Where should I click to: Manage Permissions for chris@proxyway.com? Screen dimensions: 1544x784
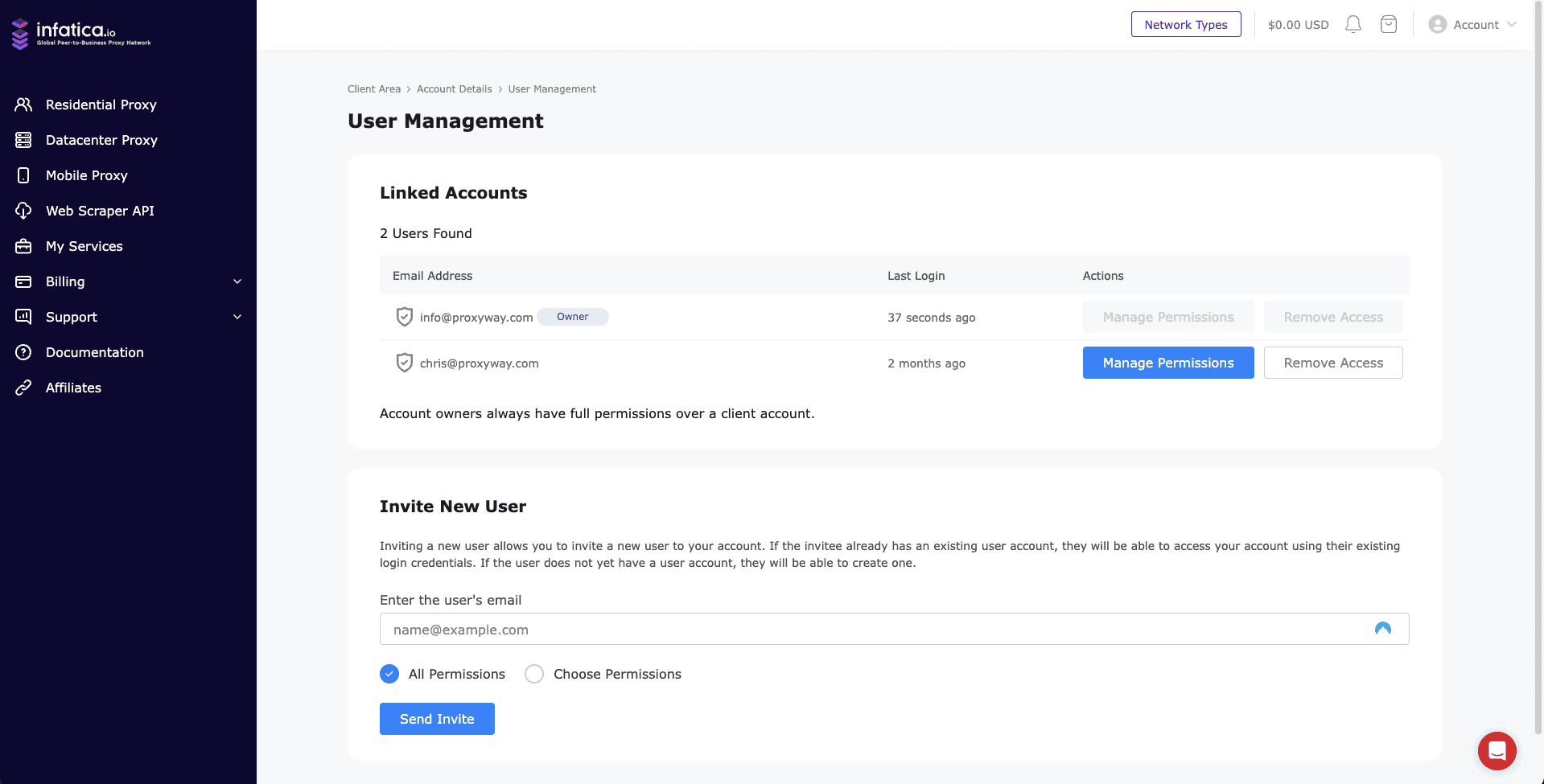tap(1168, 363)
